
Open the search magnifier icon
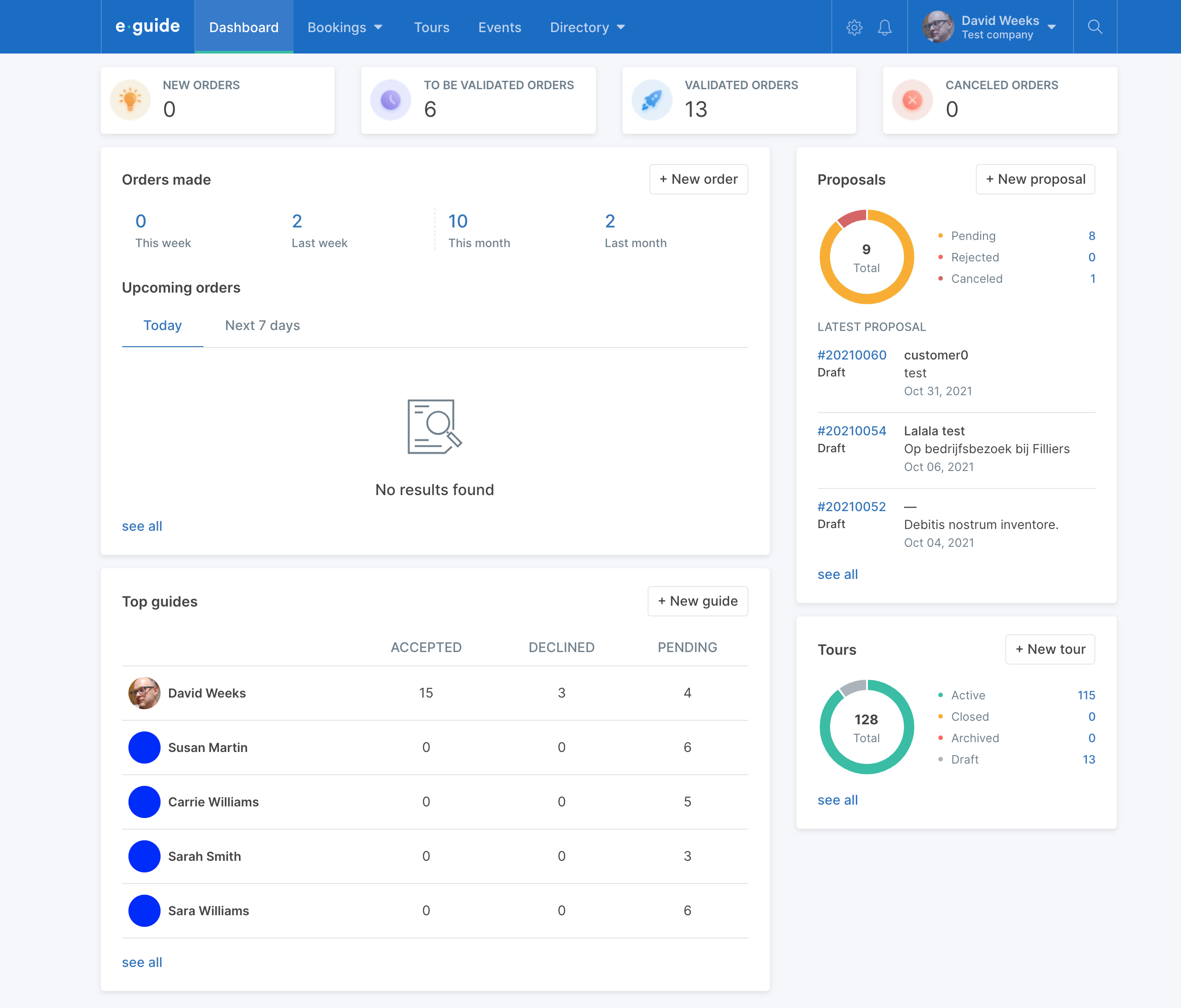pyautogui.click(x=1094, y=27)
